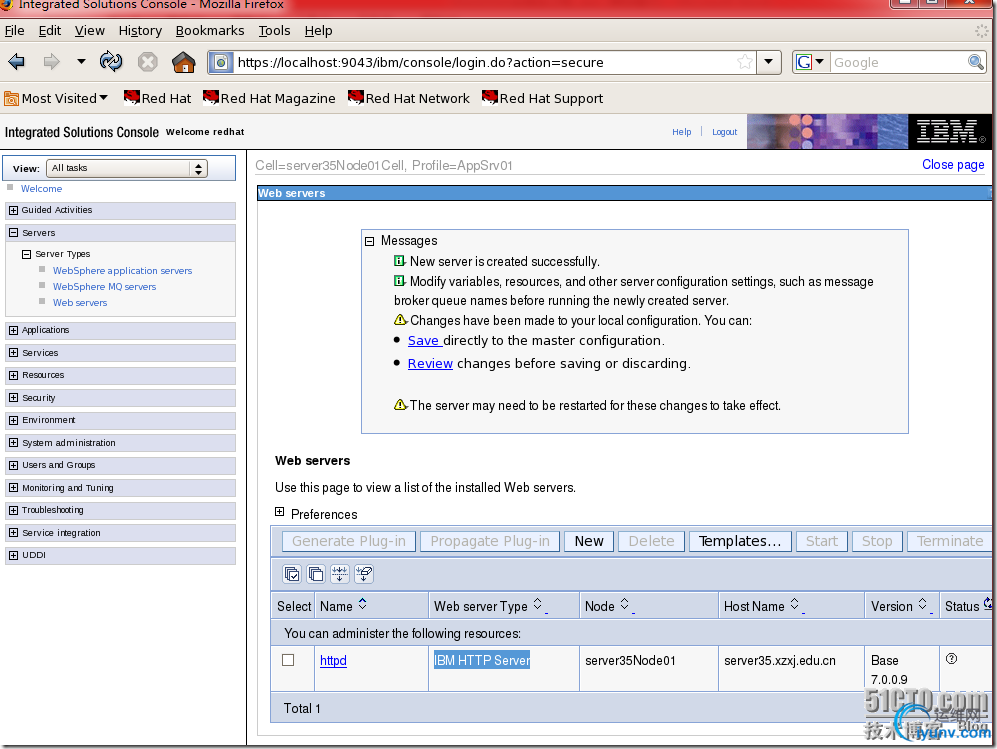Show the table filter view icon

click(x=340, y=574)
